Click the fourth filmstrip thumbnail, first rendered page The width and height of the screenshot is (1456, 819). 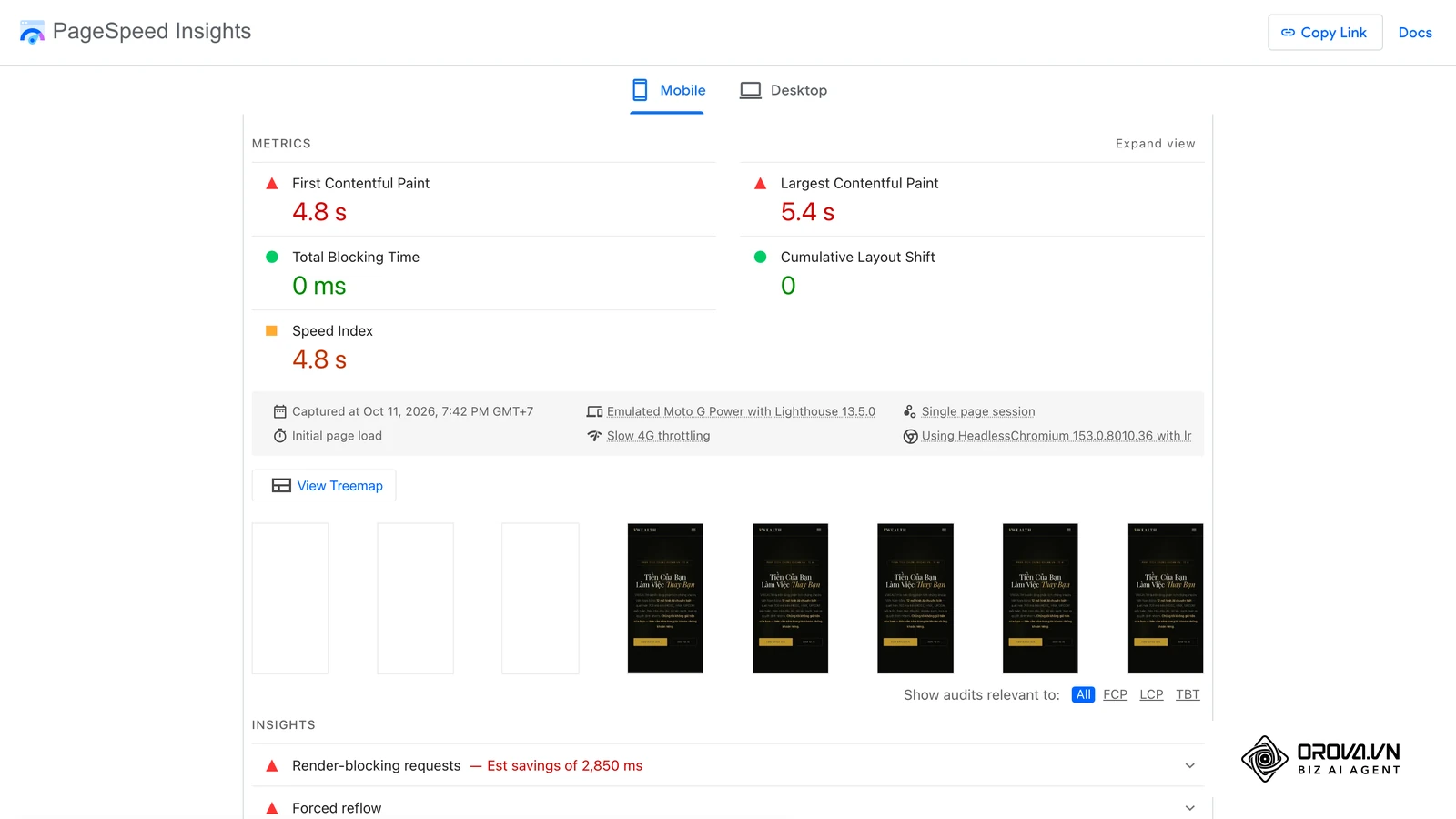pyautogui.click(x=665, y=598)
